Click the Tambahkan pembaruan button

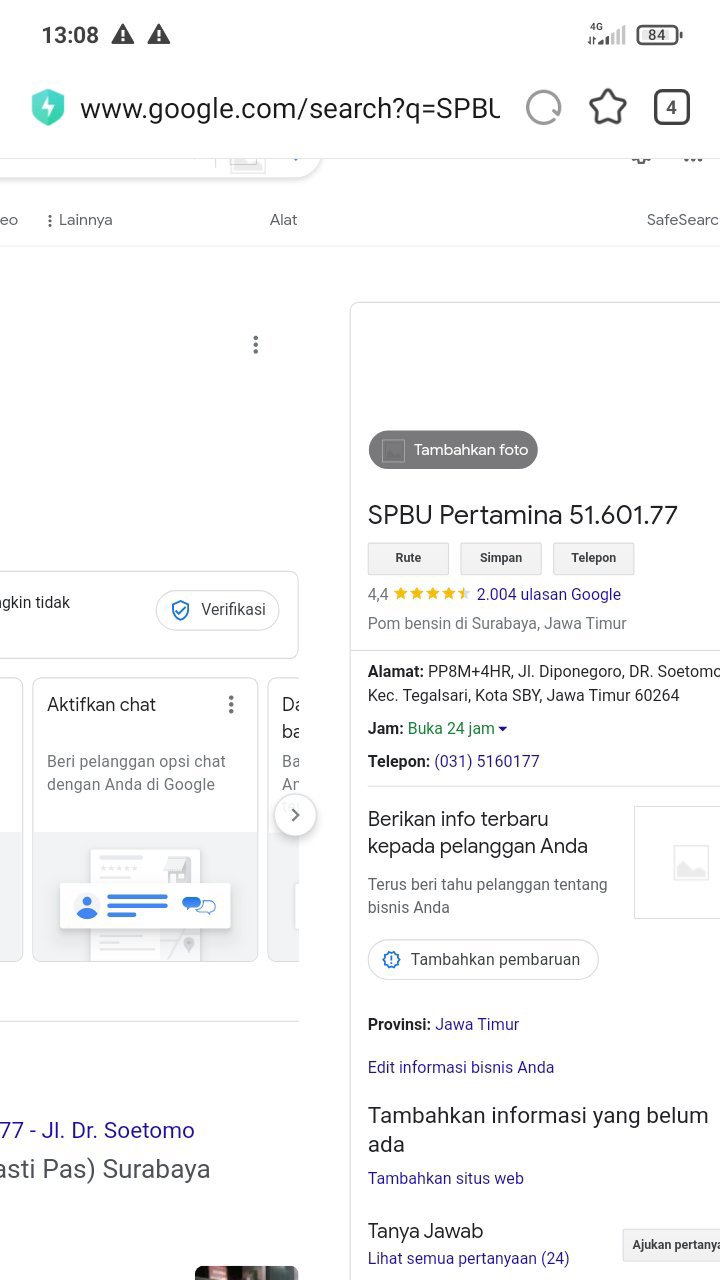tap(483, 959)
